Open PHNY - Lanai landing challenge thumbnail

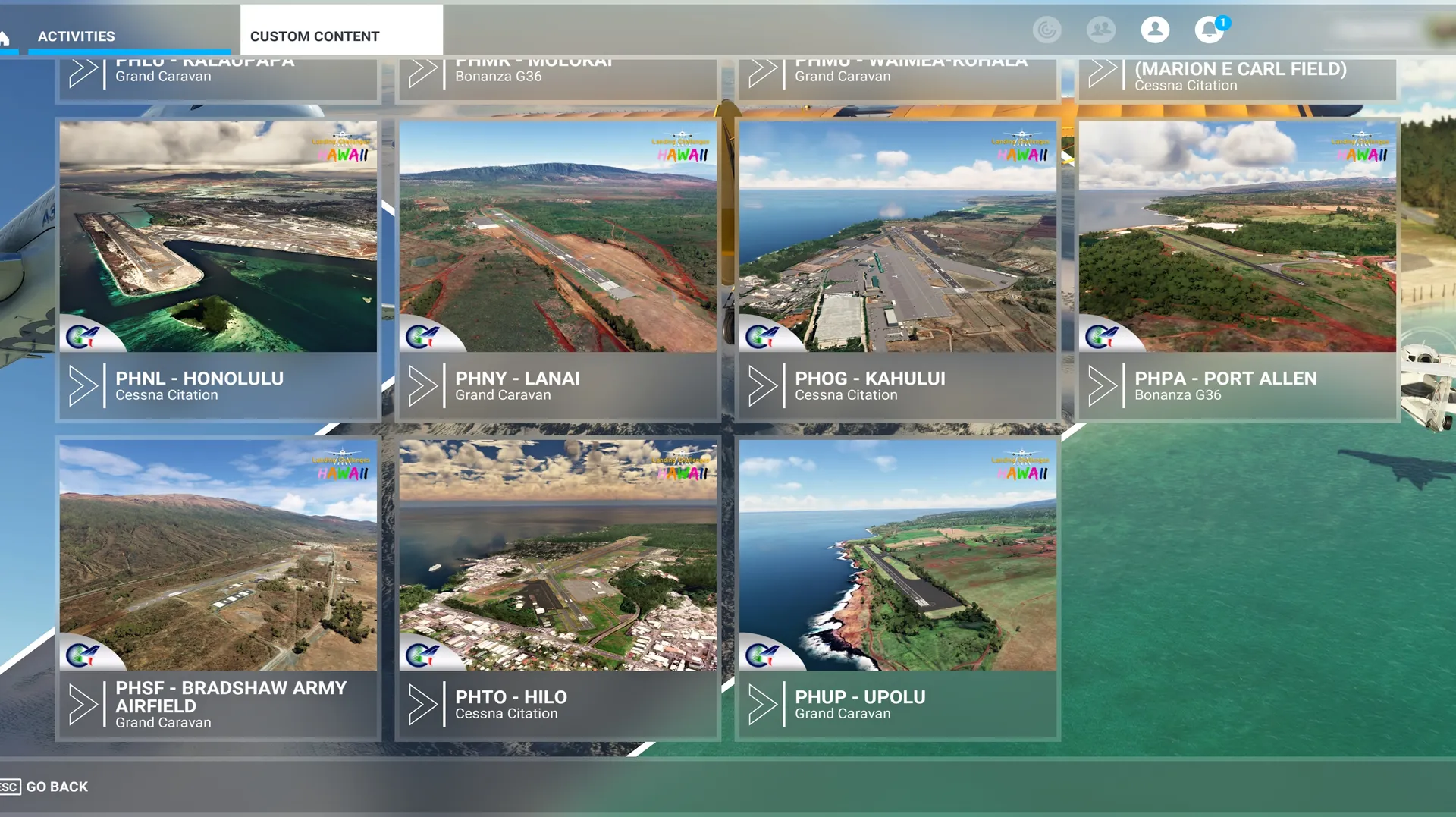558,236
